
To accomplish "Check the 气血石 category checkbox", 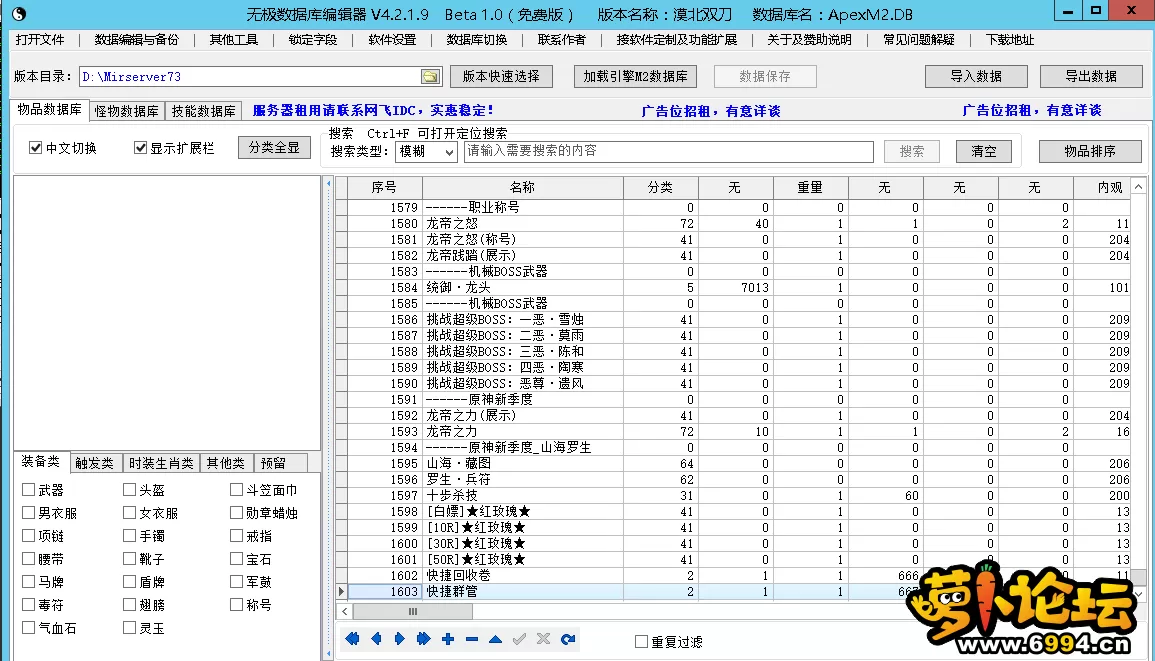I will click(29, 628).
